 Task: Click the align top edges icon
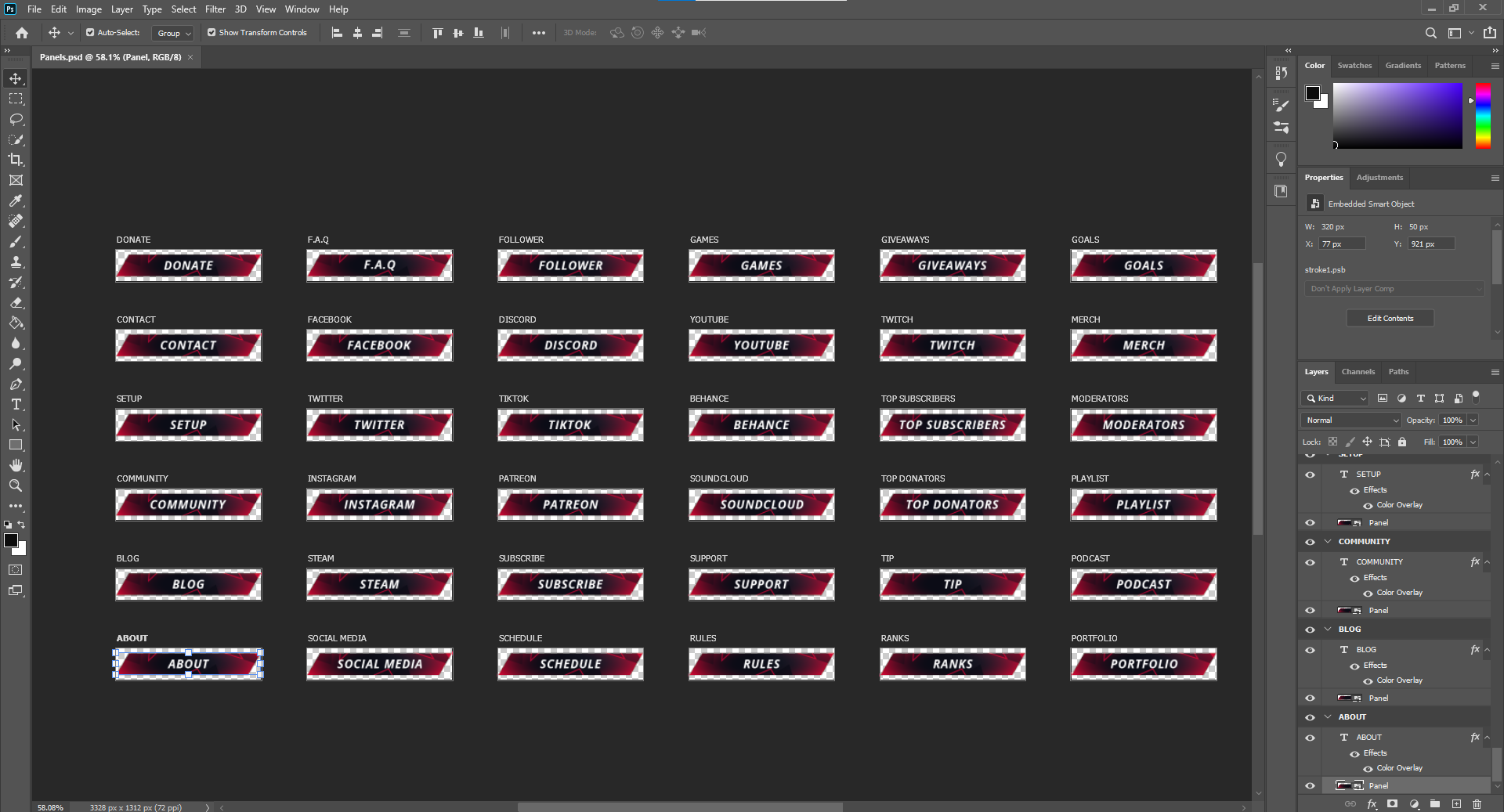[437, 33]
